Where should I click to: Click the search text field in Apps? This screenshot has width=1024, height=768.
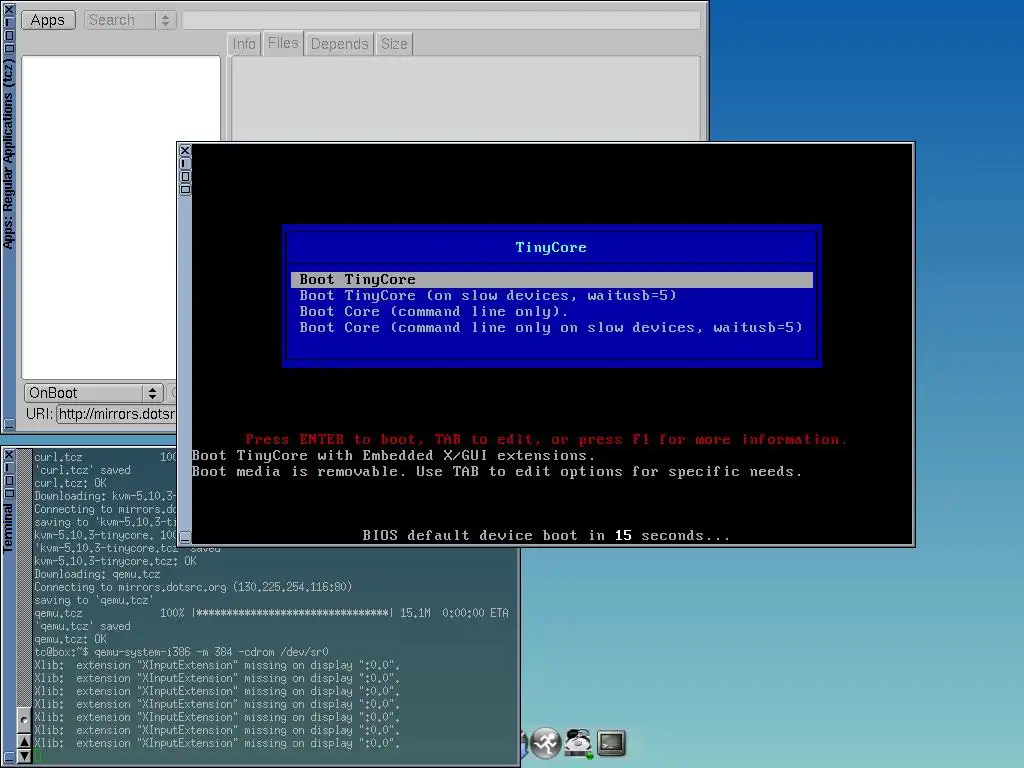pos(441,20)
